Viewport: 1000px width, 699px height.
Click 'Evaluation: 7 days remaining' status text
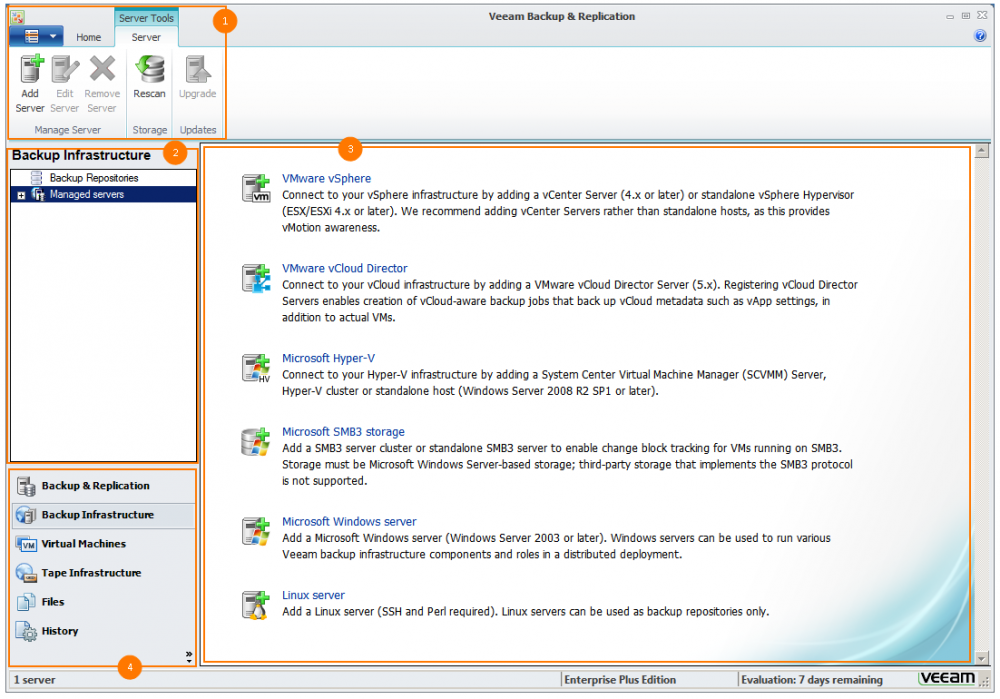[812, 680]
